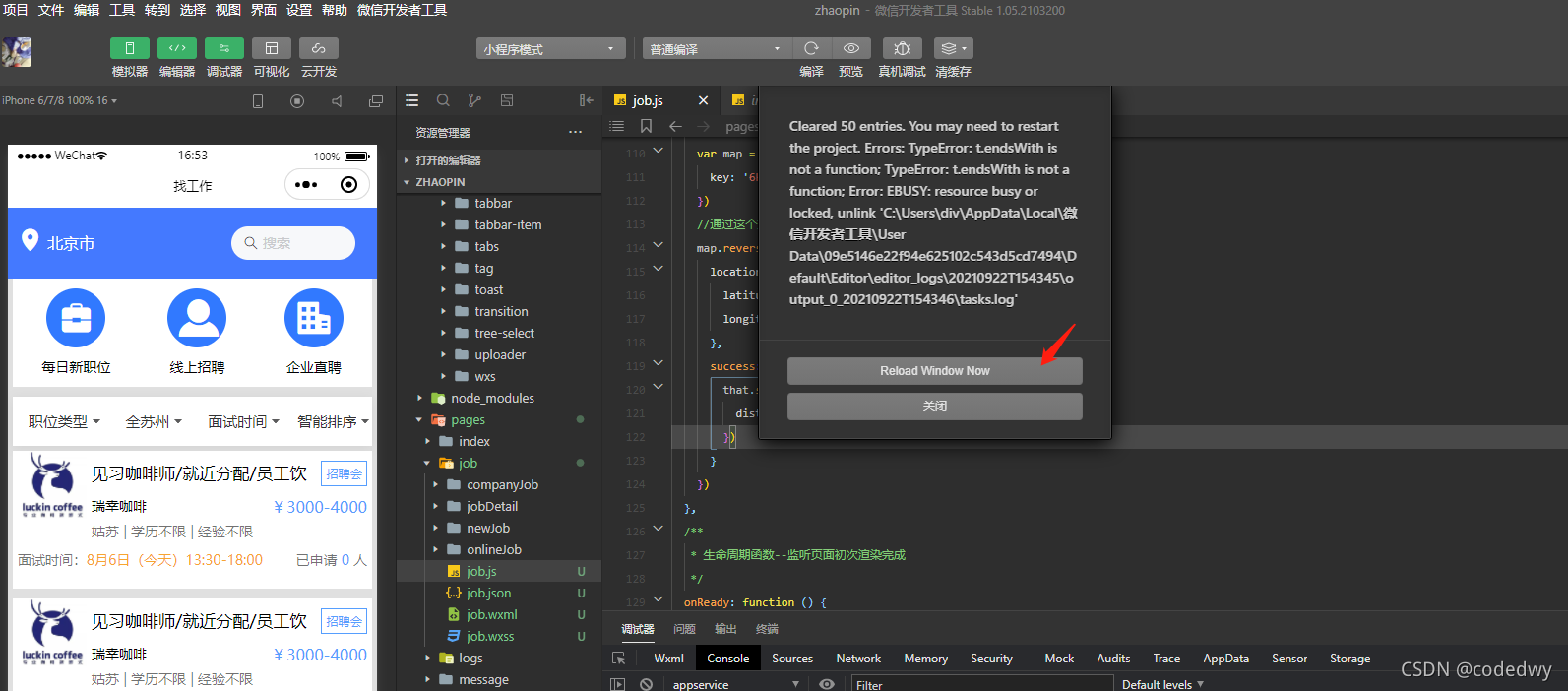Screen dimensions: 1568x691
Task: Click the simulator record icon
Action: [x=297, y=101]
